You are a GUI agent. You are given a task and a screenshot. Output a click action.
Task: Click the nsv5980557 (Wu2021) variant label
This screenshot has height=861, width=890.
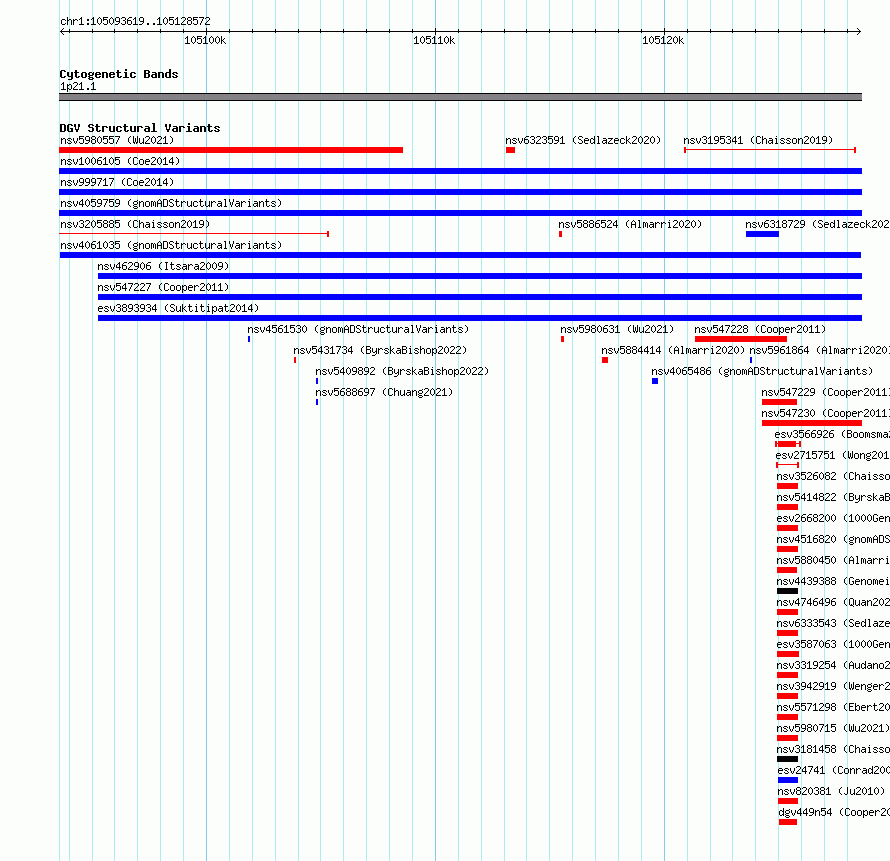pyautogui.click(x=117, y=140)
